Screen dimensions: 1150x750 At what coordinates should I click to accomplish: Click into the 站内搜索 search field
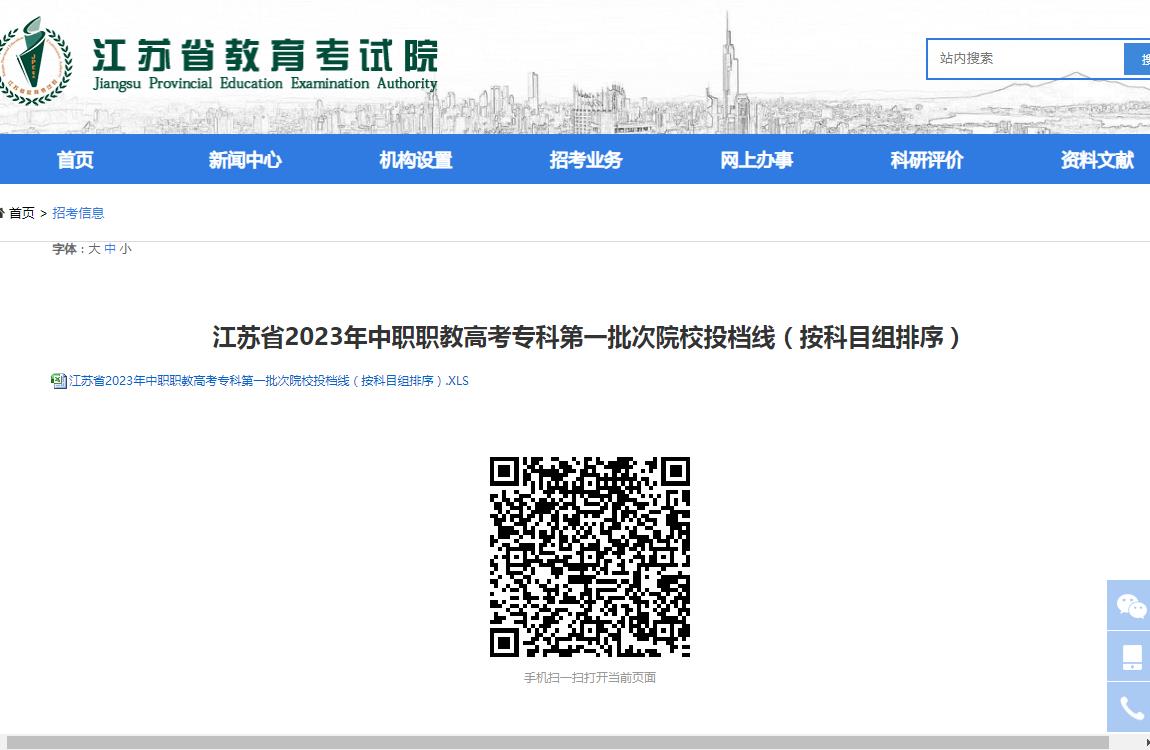[1025, 59]
